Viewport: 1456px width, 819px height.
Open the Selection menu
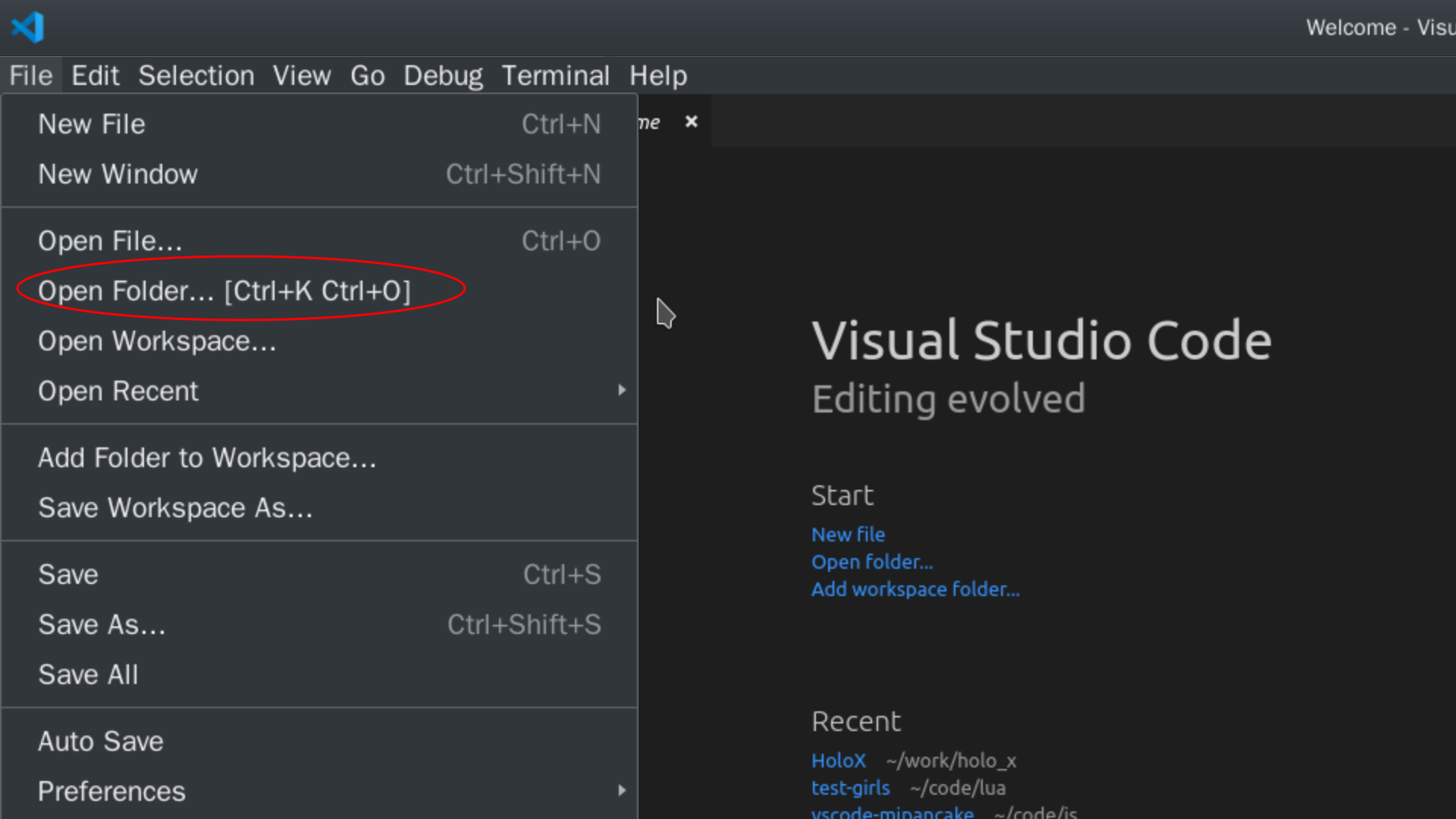(196, 76)
